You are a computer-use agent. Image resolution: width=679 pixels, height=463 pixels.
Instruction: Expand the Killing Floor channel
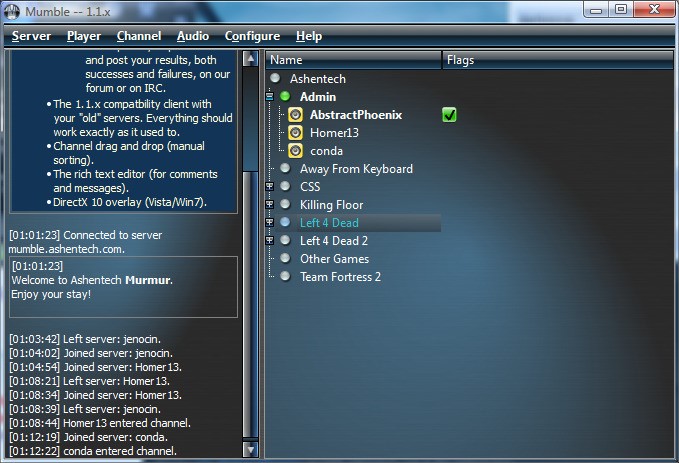[269, 204]
